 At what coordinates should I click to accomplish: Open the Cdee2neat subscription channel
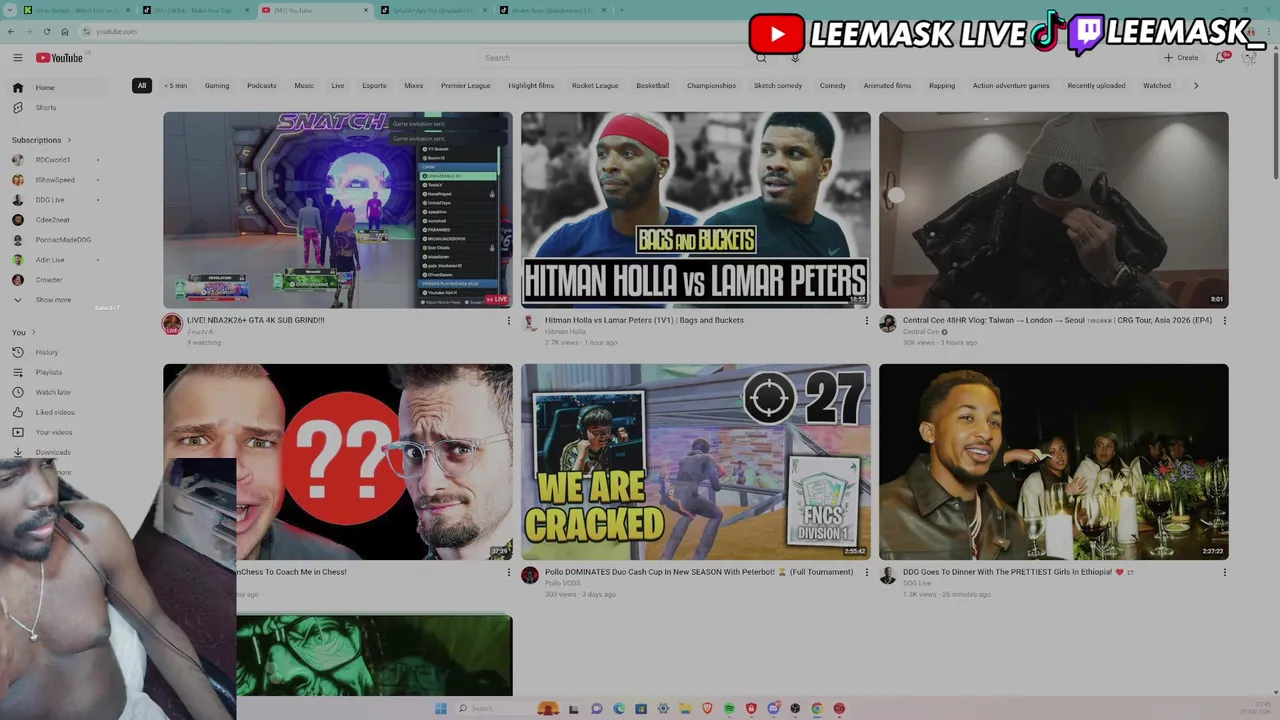[52, 220]
